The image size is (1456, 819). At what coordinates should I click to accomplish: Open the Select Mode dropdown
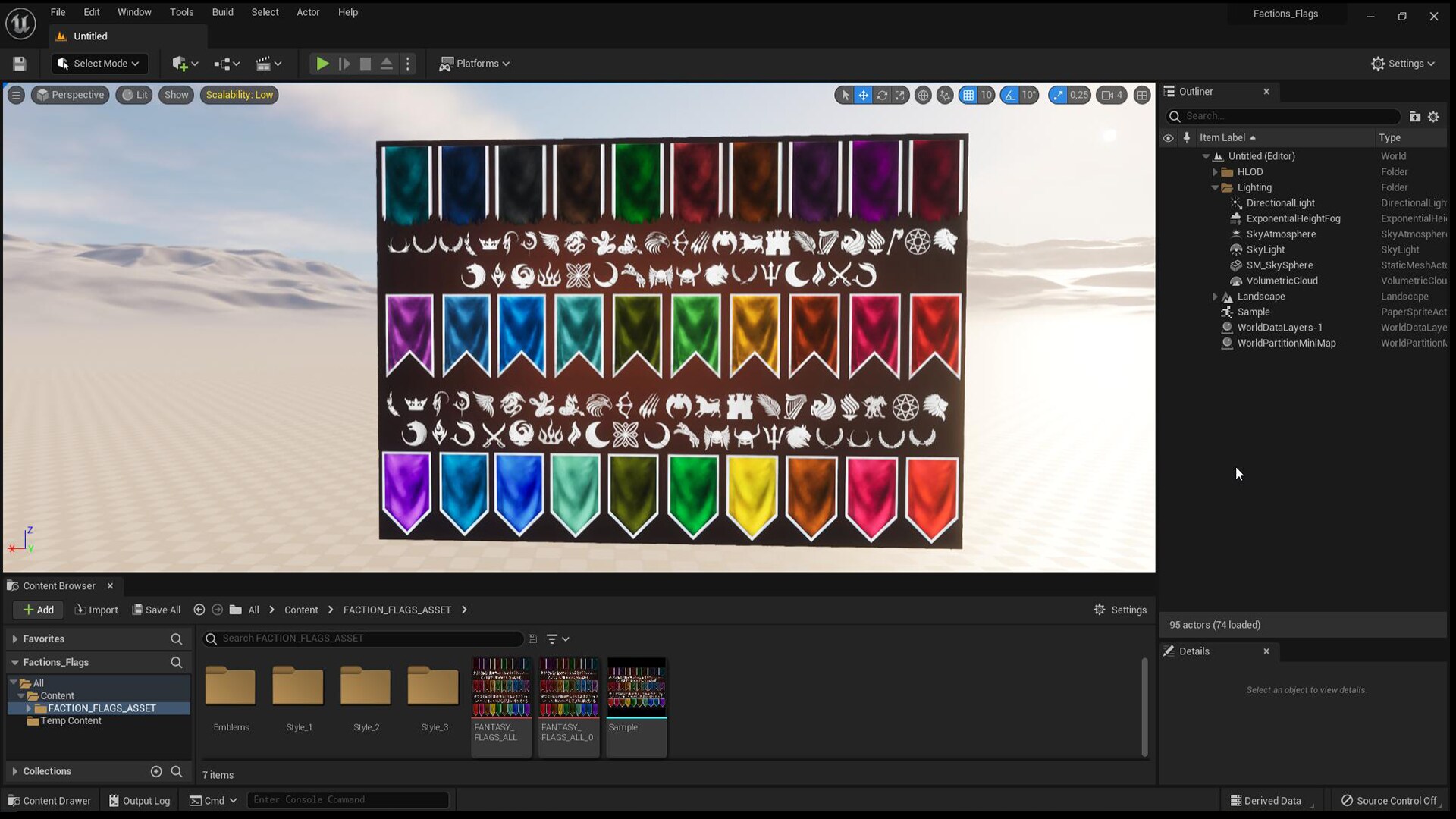[99, 64]
